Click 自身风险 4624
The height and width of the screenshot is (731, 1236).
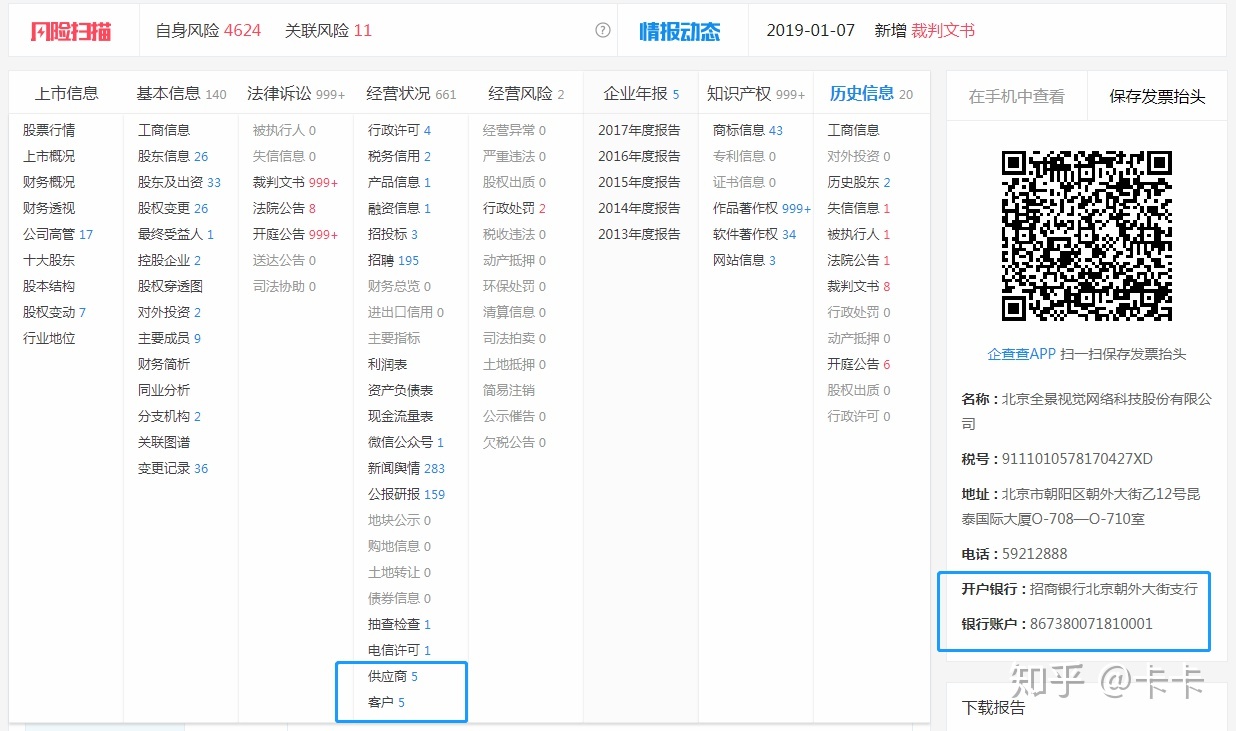(208, 30)
